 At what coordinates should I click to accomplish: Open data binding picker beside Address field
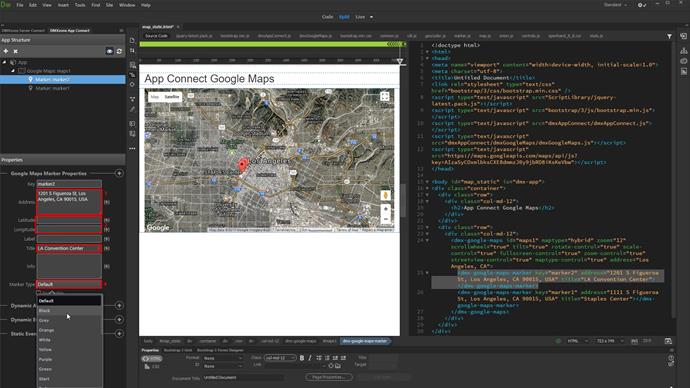106,202
